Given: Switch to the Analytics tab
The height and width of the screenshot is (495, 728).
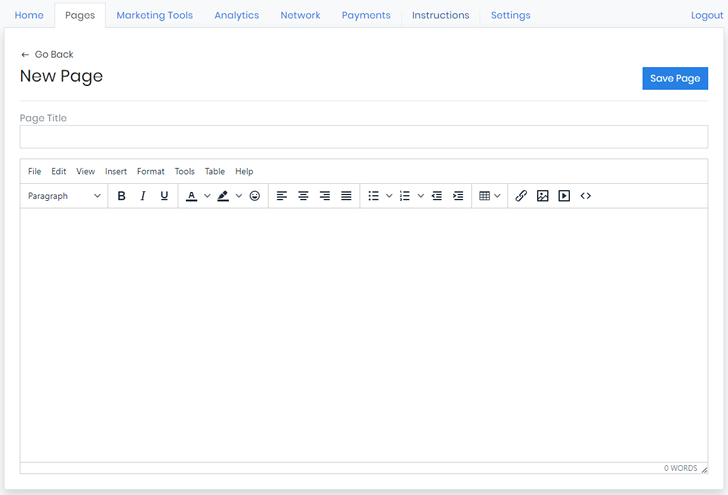Looking at the screenshot, I should [x=236, y=15].
